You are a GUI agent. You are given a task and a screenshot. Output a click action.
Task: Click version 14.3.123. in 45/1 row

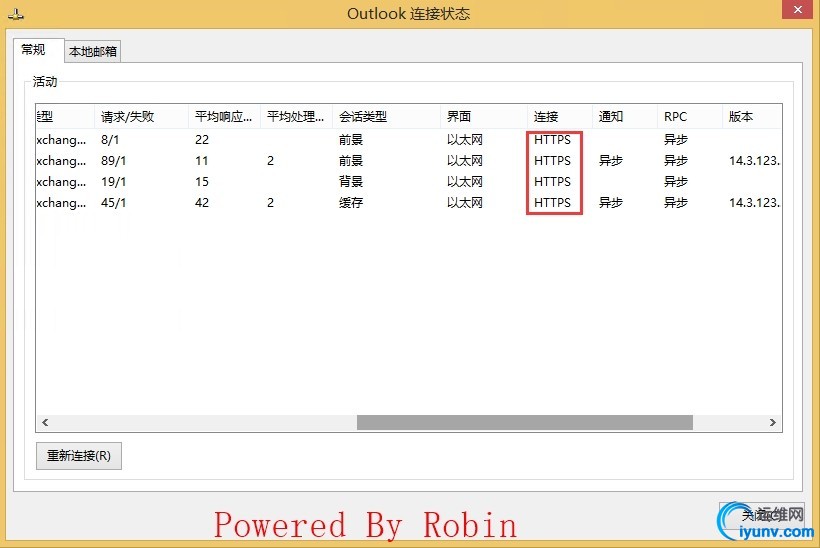(754, 202)
